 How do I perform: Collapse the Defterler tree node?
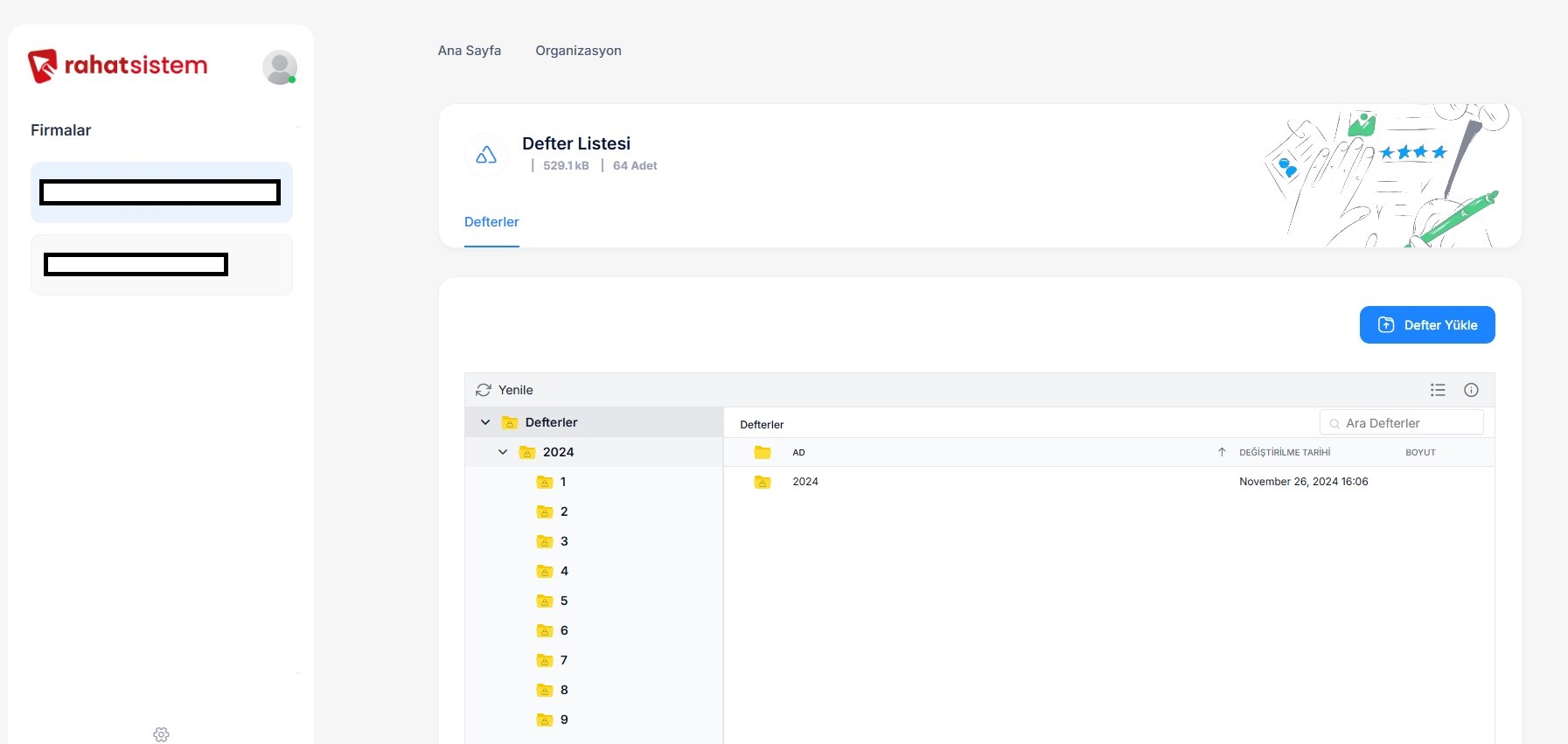[485, 422]
